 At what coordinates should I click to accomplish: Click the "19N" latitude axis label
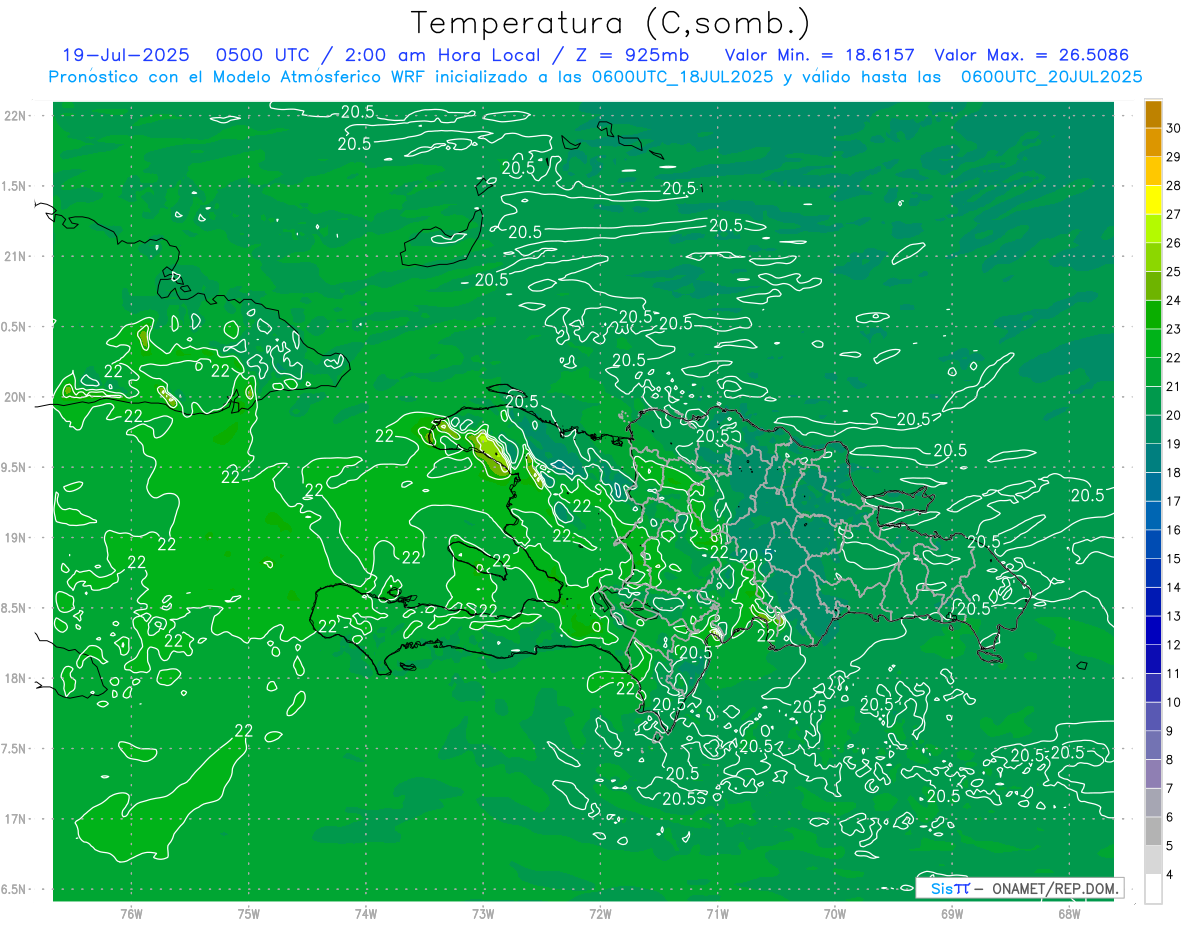click(x=16, y=538)
